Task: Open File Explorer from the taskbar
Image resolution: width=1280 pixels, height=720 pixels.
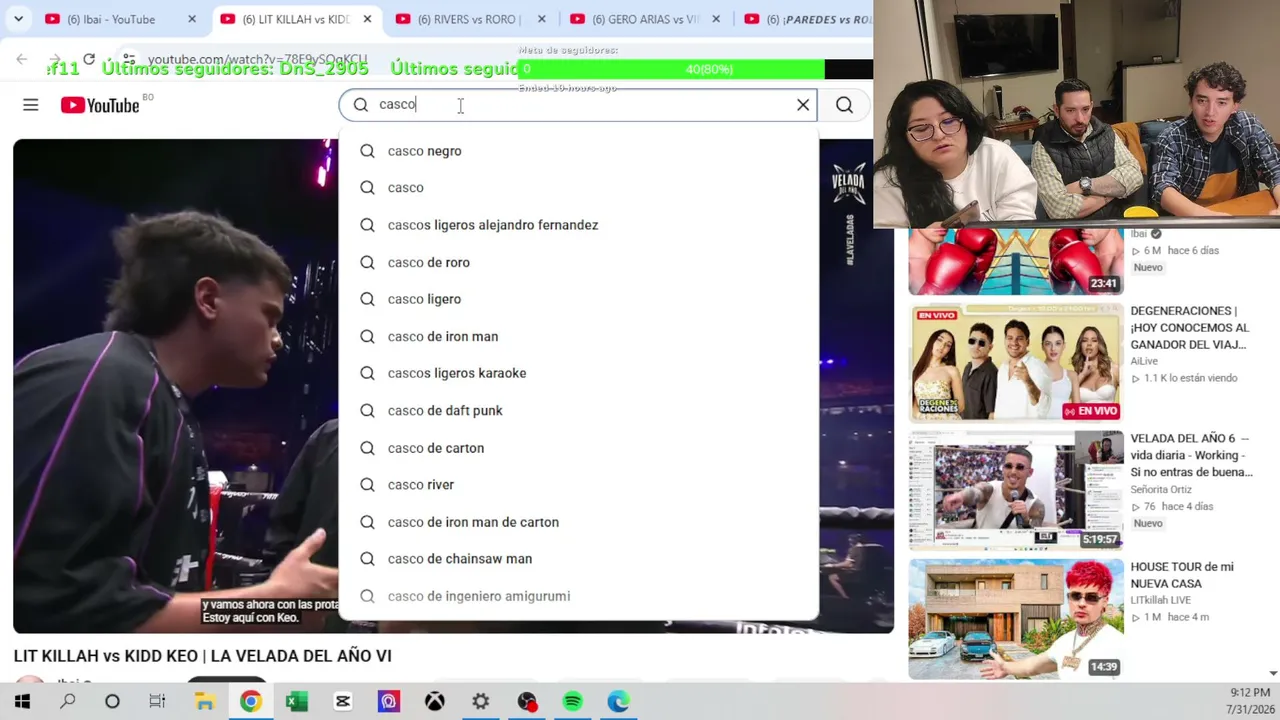Action: (205, 702)
